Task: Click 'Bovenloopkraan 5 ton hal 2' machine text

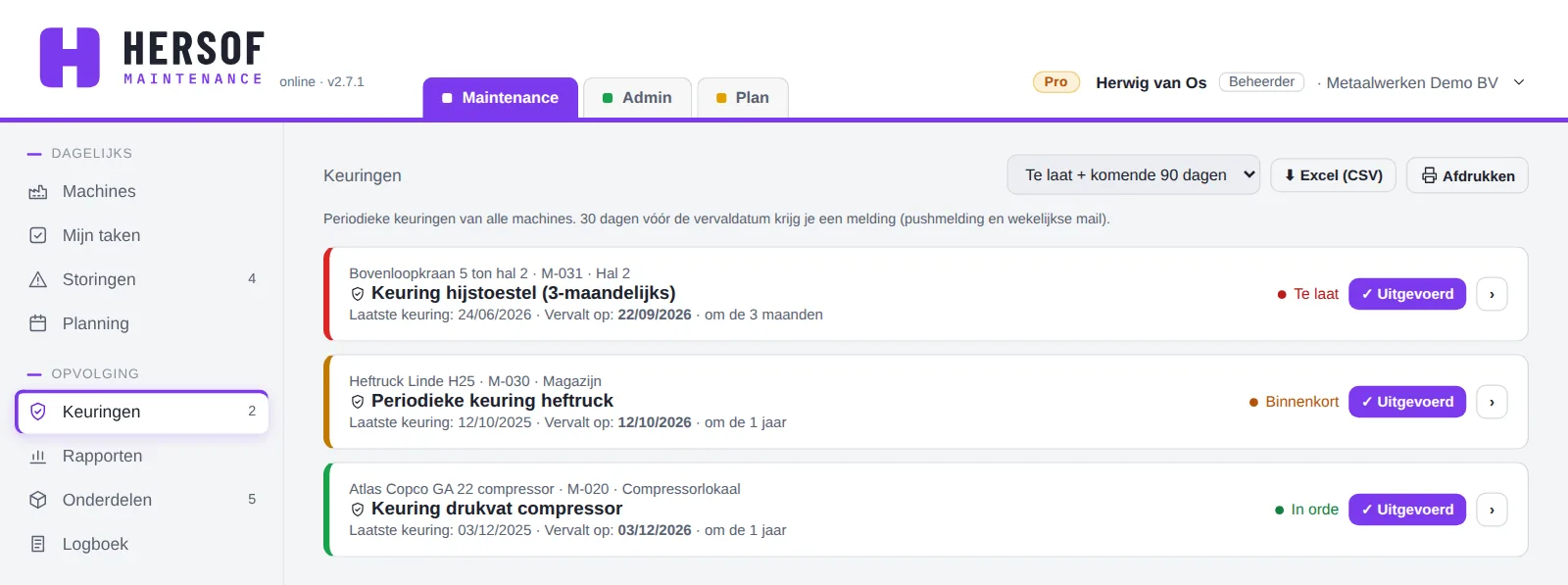Action: pyautogui.click(x=438, y=273)
